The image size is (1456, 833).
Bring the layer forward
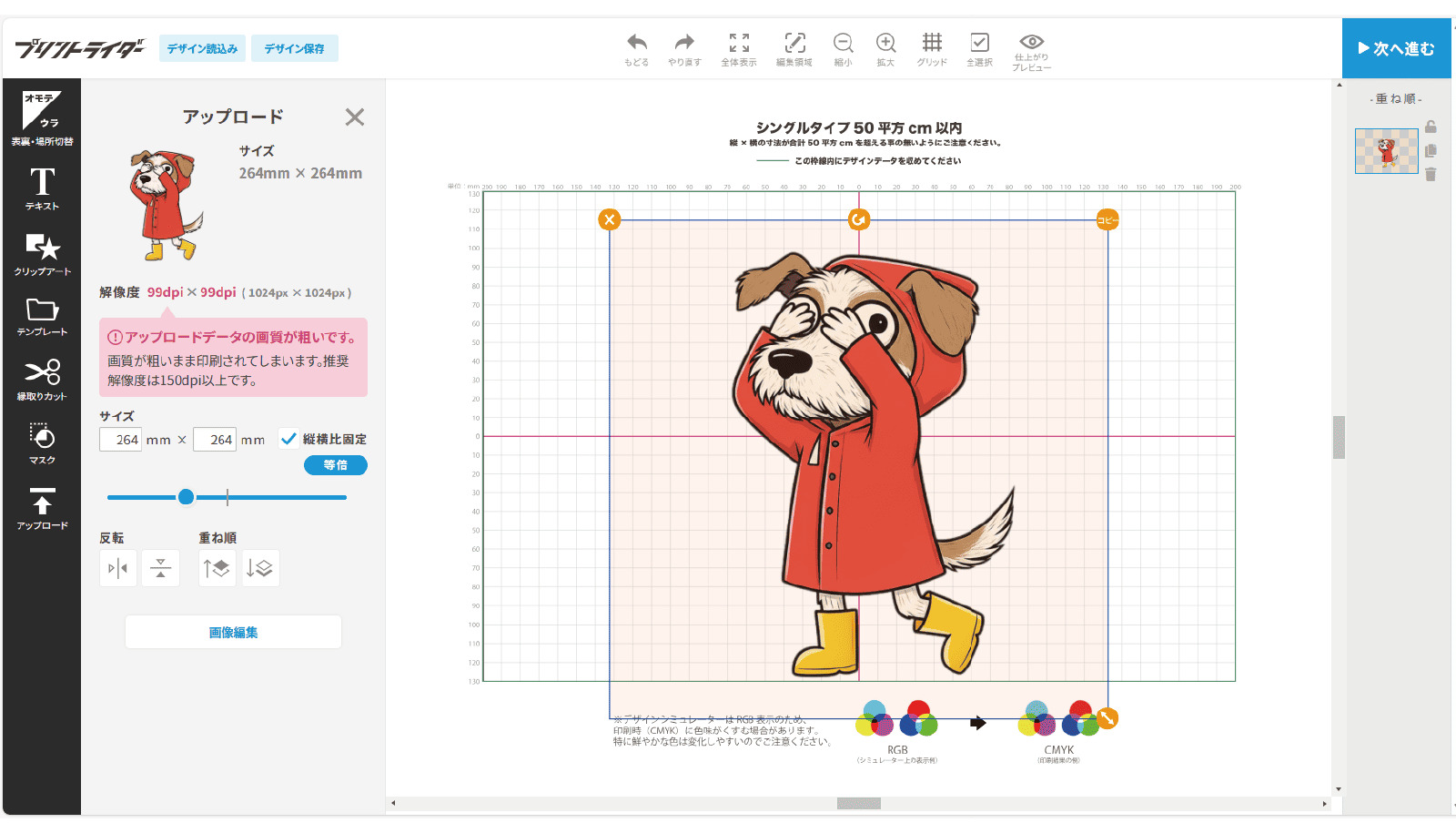[217, 568]
